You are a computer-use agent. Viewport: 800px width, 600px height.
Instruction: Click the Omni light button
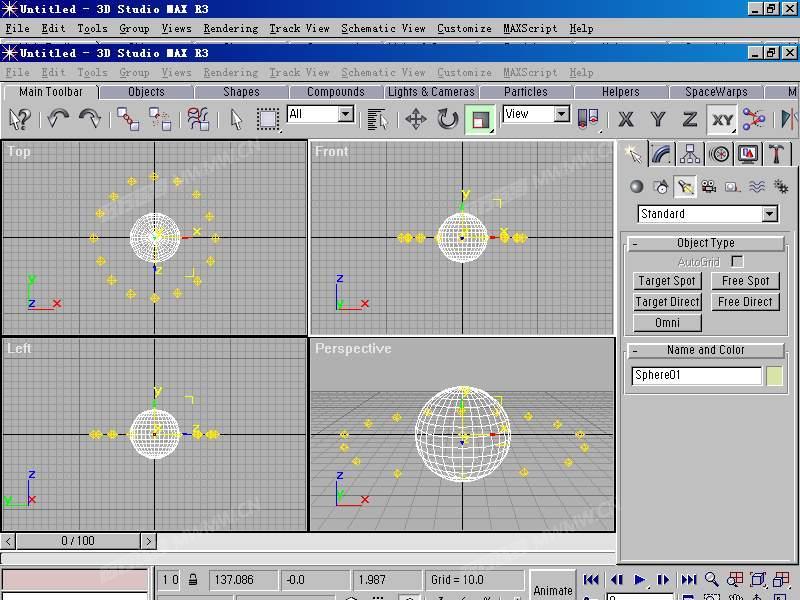[667, 323]
